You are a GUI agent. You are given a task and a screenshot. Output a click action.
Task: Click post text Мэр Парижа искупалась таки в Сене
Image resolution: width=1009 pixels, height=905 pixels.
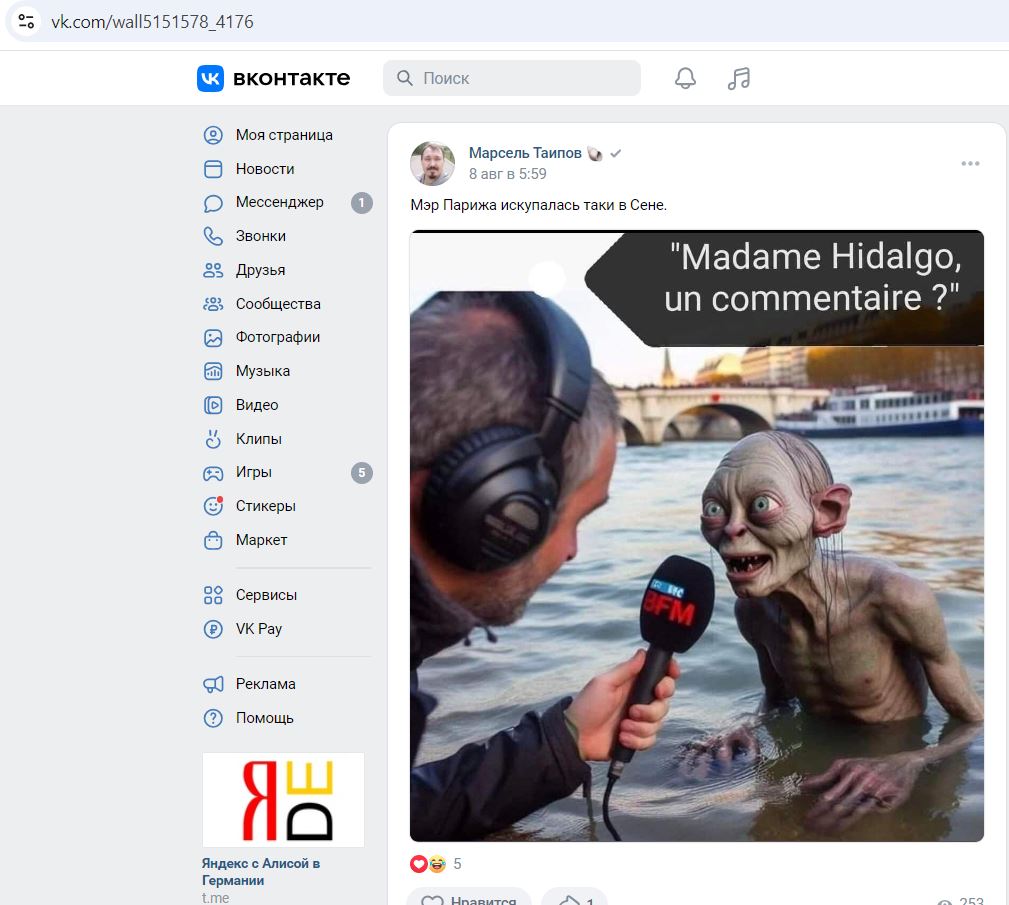[539, 205]
